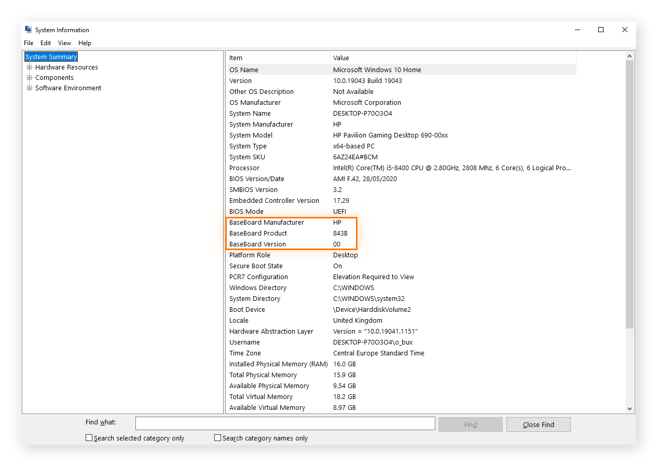Select the Locale row
The width and height of the screenshot is (660, 468).
click(402, 321)
